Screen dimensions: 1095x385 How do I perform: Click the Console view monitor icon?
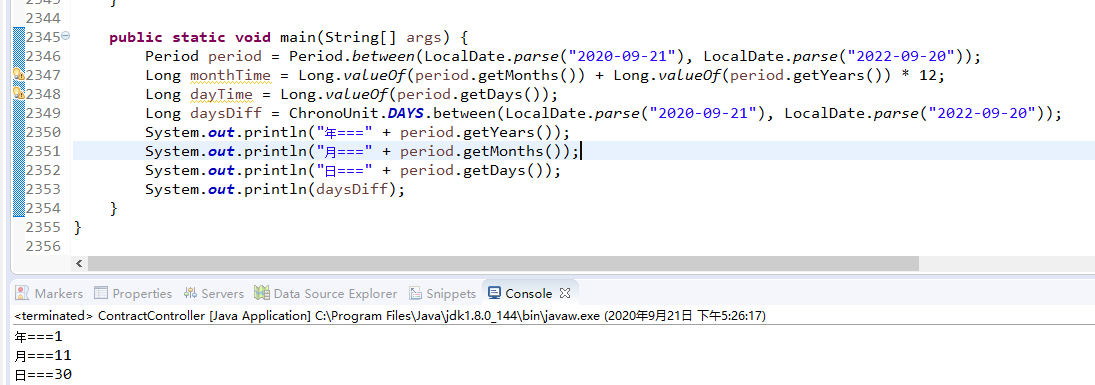click(x=494, y=293)
